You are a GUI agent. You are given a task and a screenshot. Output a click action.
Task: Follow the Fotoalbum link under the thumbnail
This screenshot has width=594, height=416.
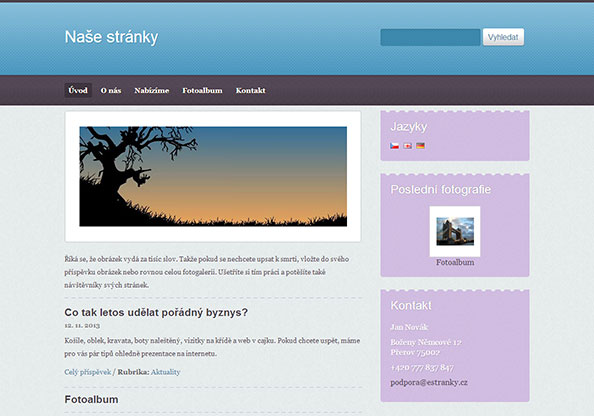(x=455, y=262)
